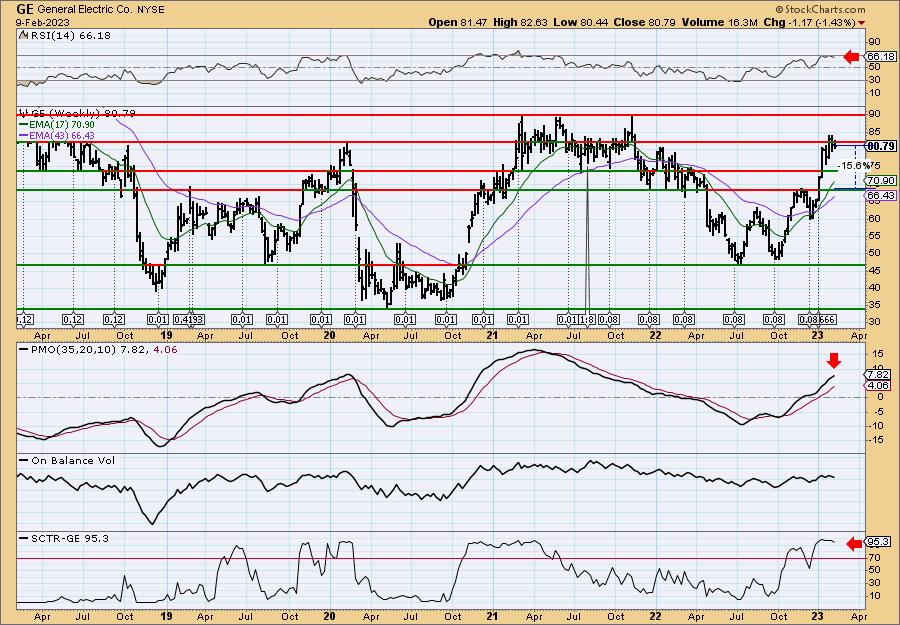Click the On Balance Vol legend label
This screenshot has height=625, width=900.
[68, 460]
